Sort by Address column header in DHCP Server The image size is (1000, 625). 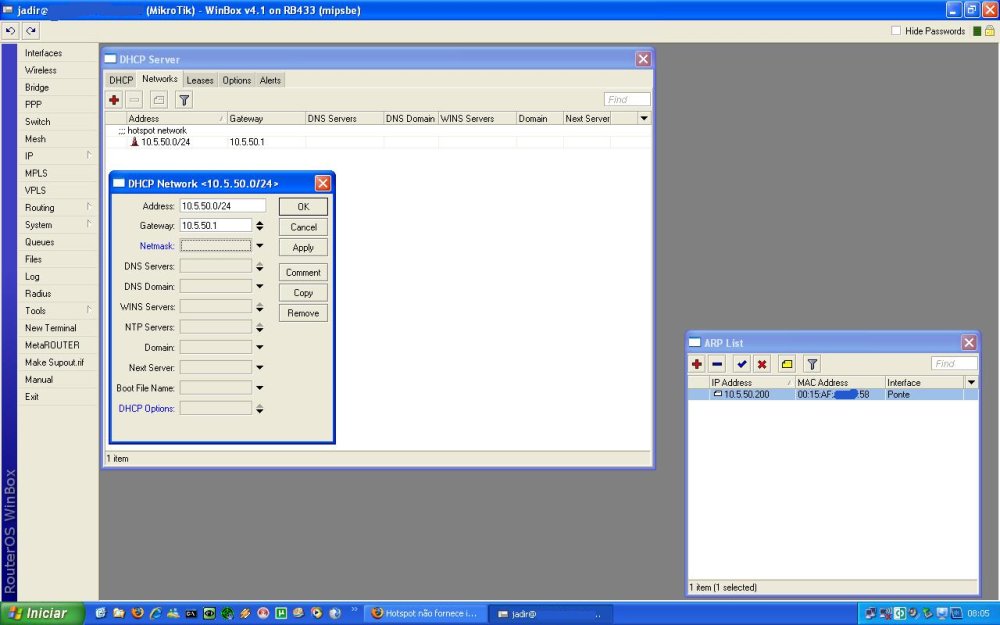[177, 118]
